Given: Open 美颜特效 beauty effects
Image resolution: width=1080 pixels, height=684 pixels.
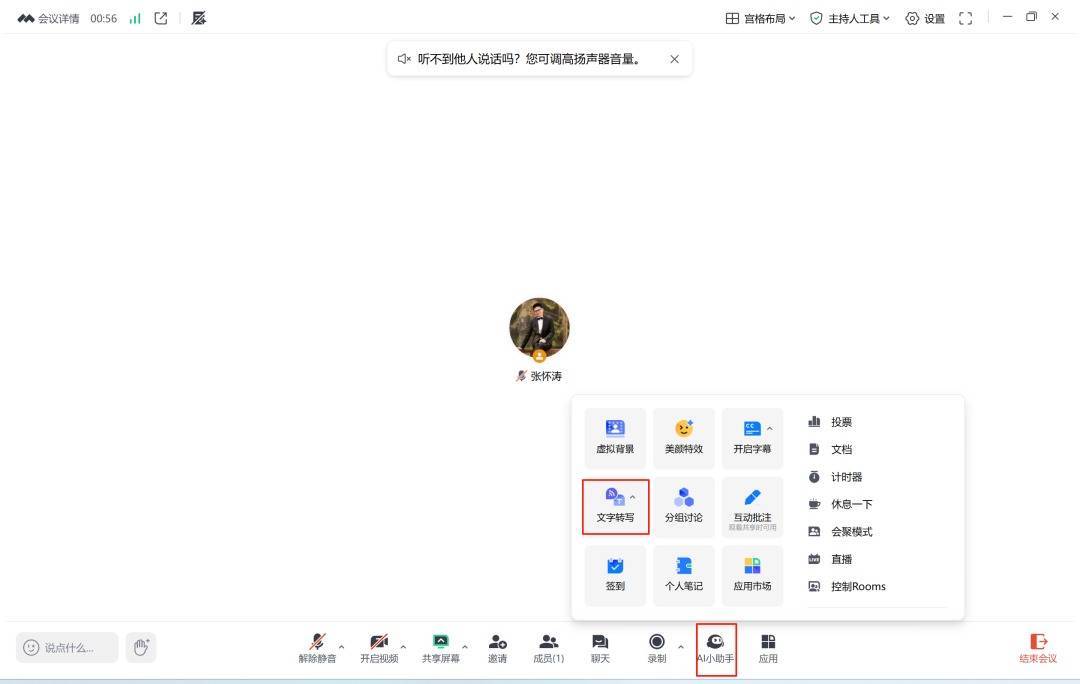Looking at the screenshot, I should tap(684, 437).
